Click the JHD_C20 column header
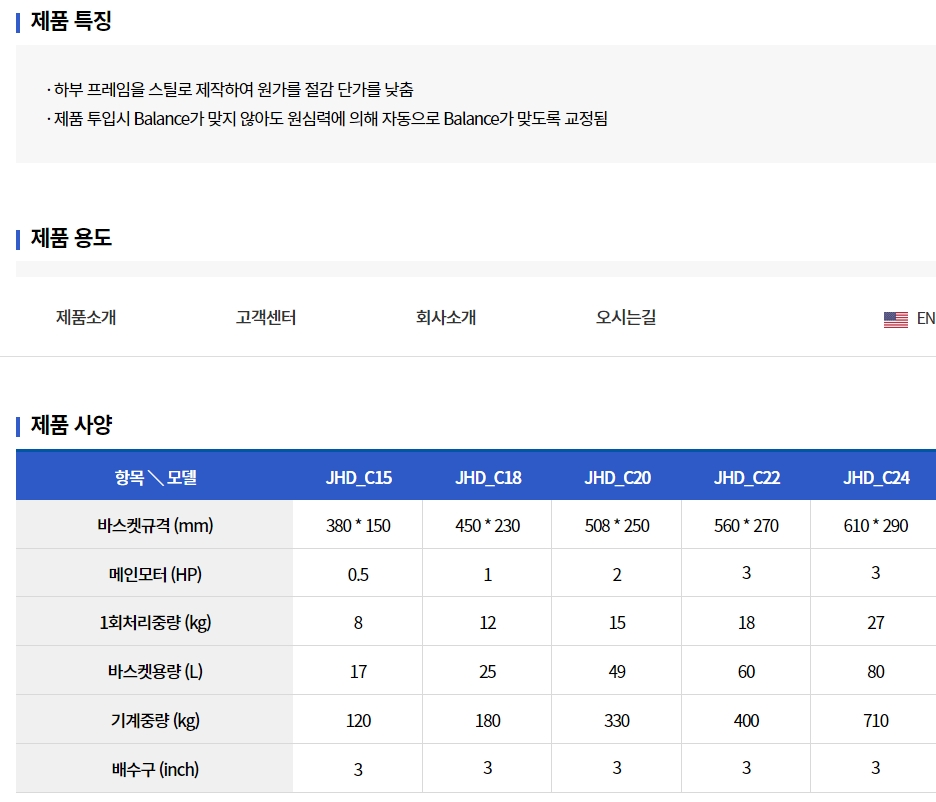Image resolution: width=936 pixels, height=802 pixels. 617,477
